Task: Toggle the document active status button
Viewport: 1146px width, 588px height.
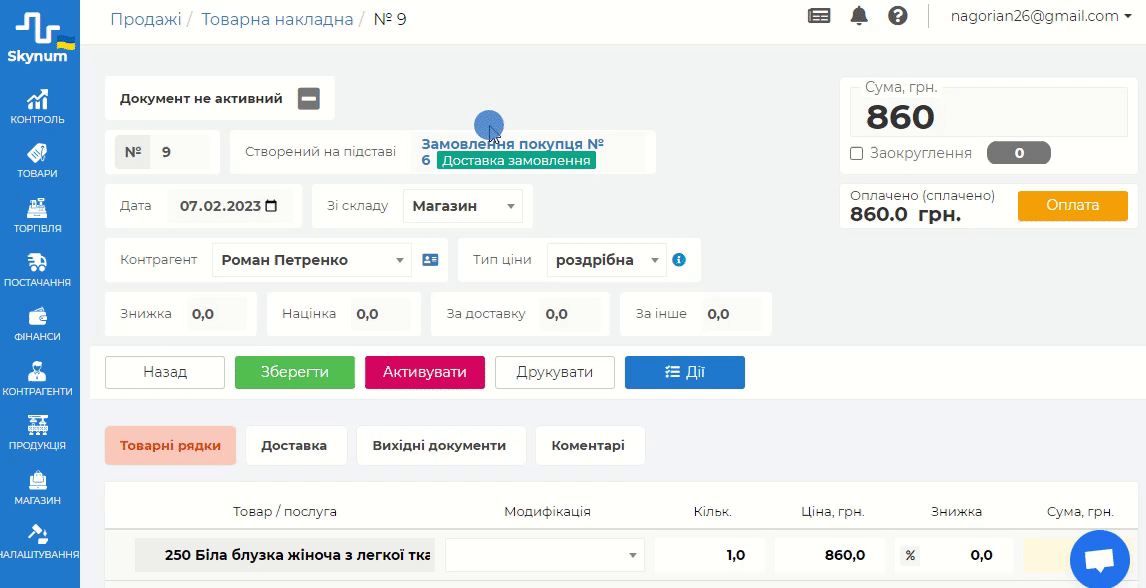Action: (308, 98)
